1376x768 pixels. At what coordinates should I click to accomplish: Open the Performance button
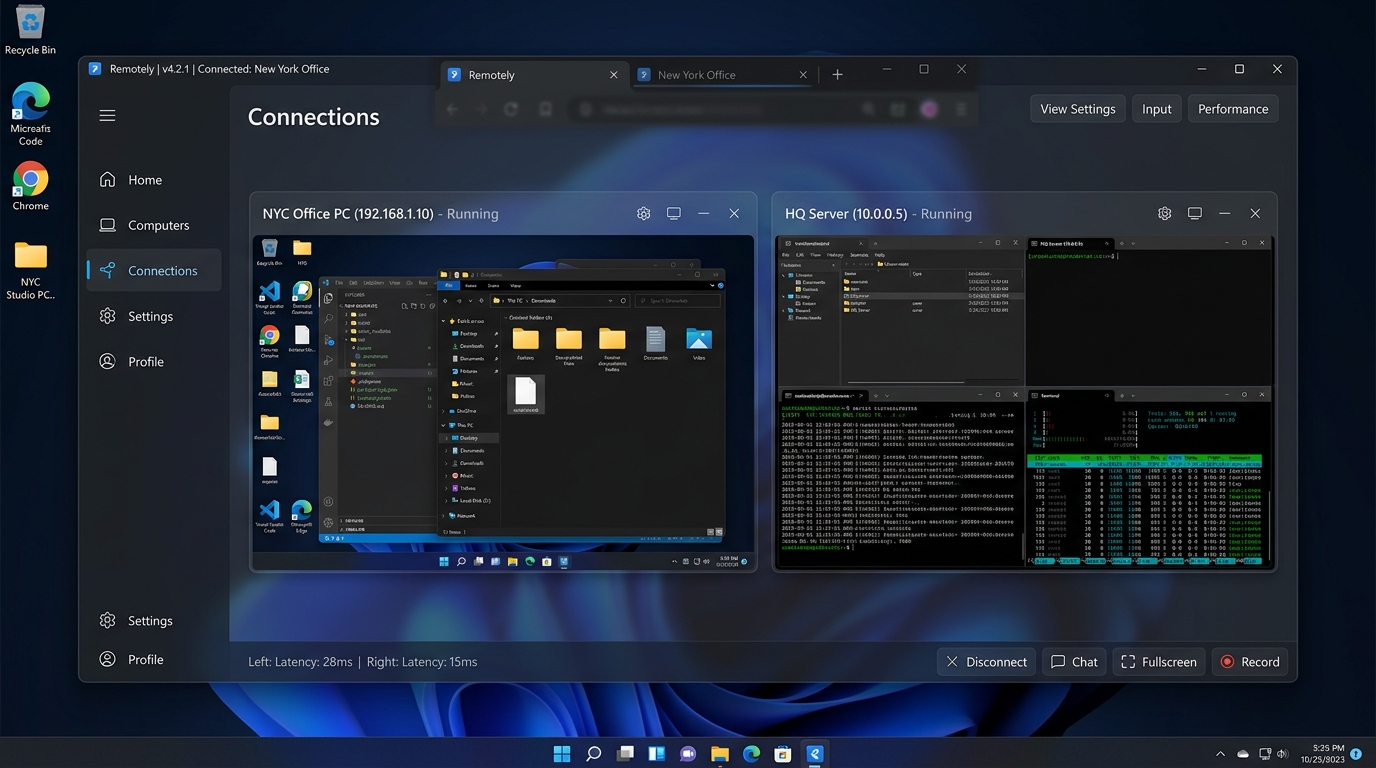1233,109
